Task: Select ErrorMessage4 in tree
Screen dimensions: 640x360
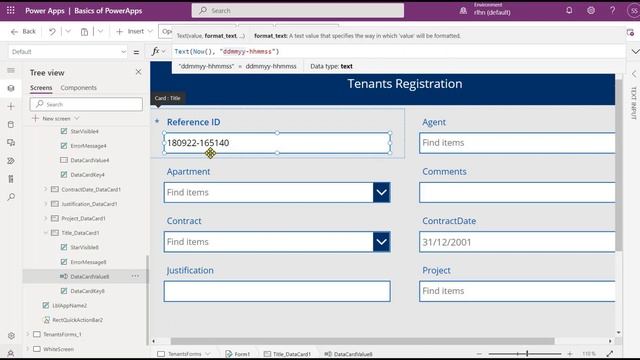Action: (88, 146)
